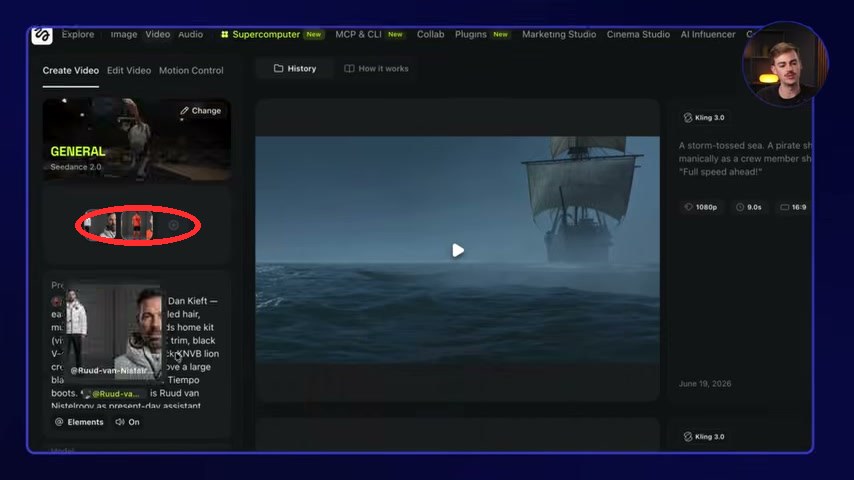Click the How it works book icon
Viewport: 854px width, 480px height.
pos(349,69)
